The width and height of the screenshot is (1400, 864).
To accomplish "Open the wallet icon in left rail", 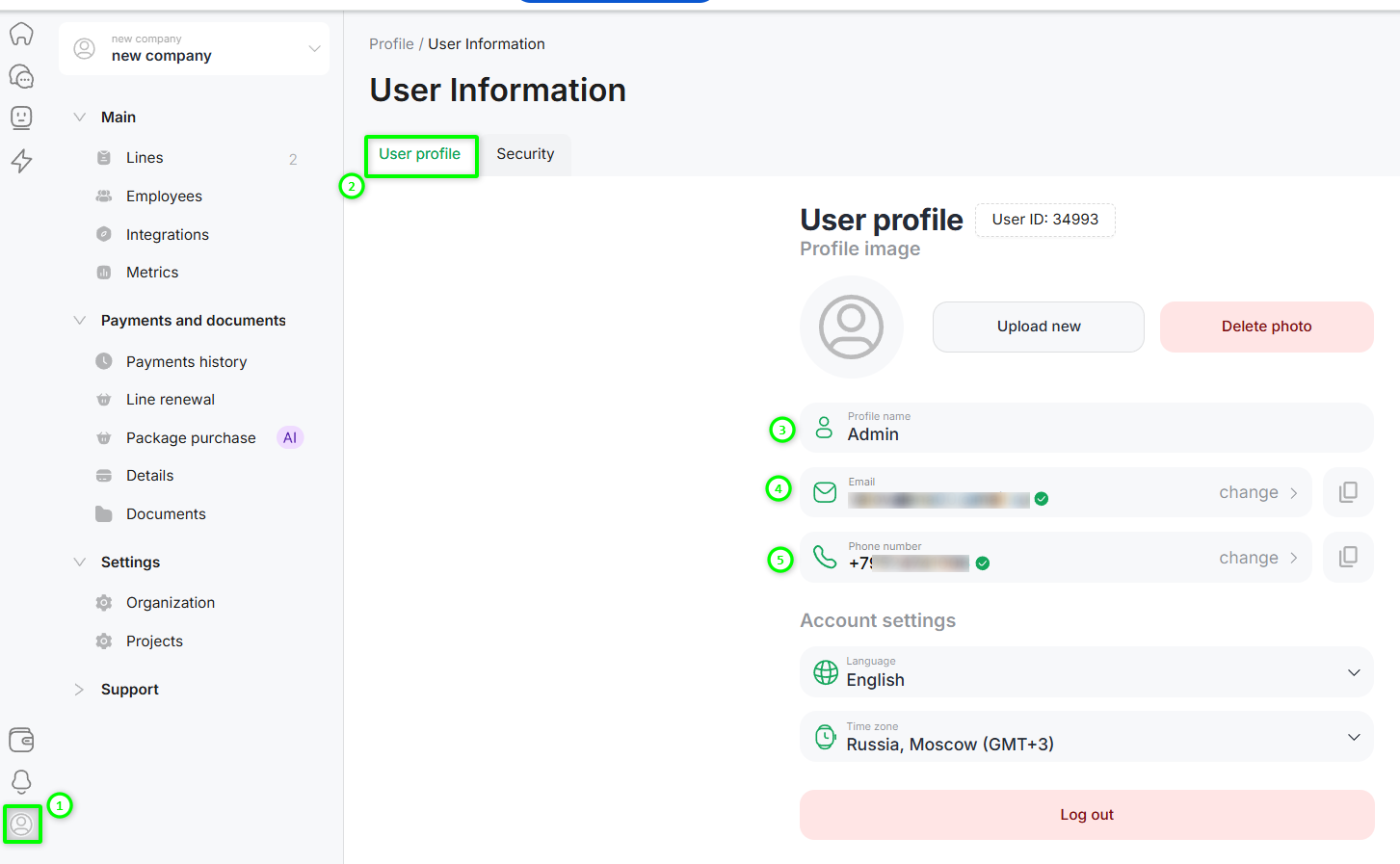I will pyautogui.click(x=21, y=739).
